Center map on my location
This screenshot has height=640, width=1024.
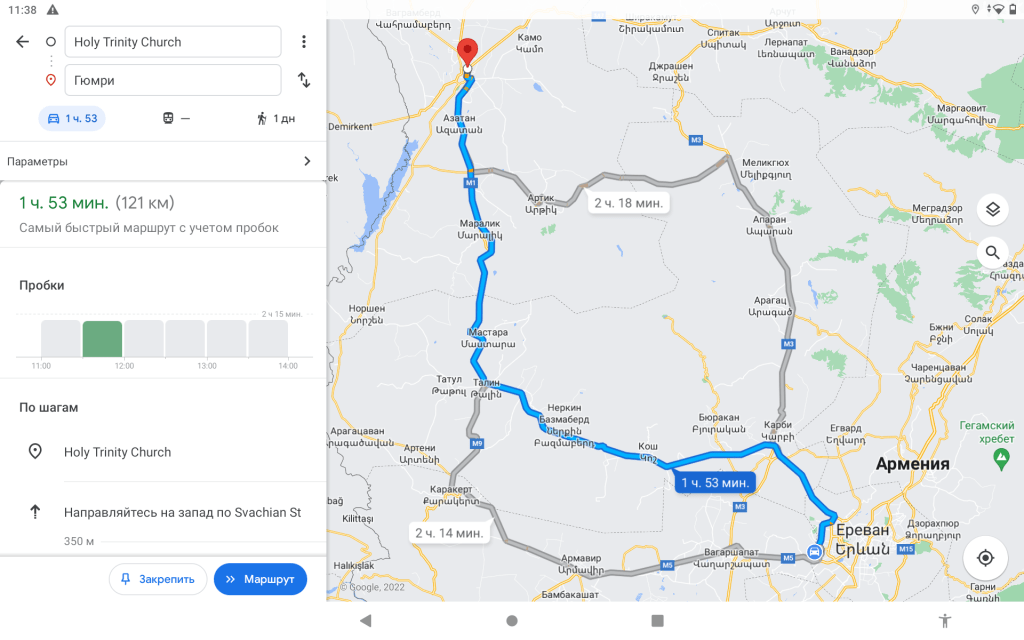coord(985,558)
